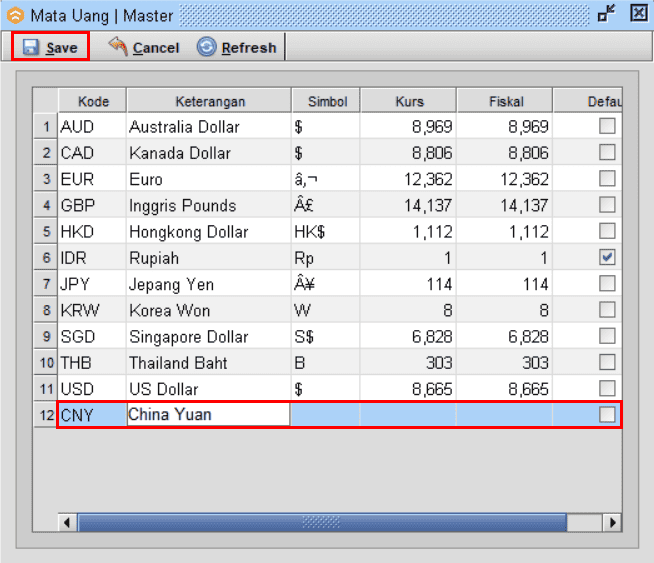Click the US Dollar description cell

209,389
